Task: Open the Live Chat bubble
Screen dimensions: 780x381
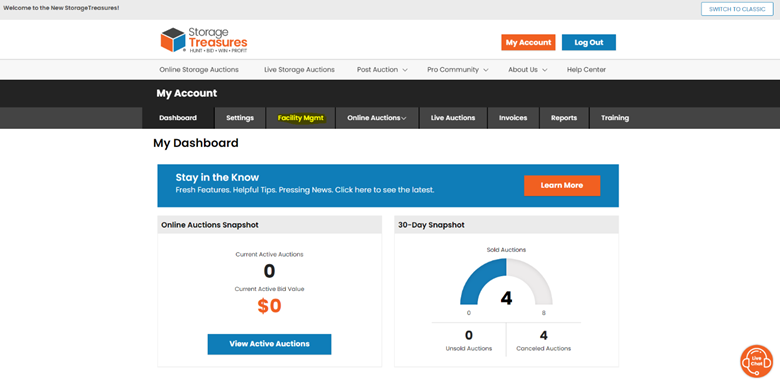Action: point(757,362)
